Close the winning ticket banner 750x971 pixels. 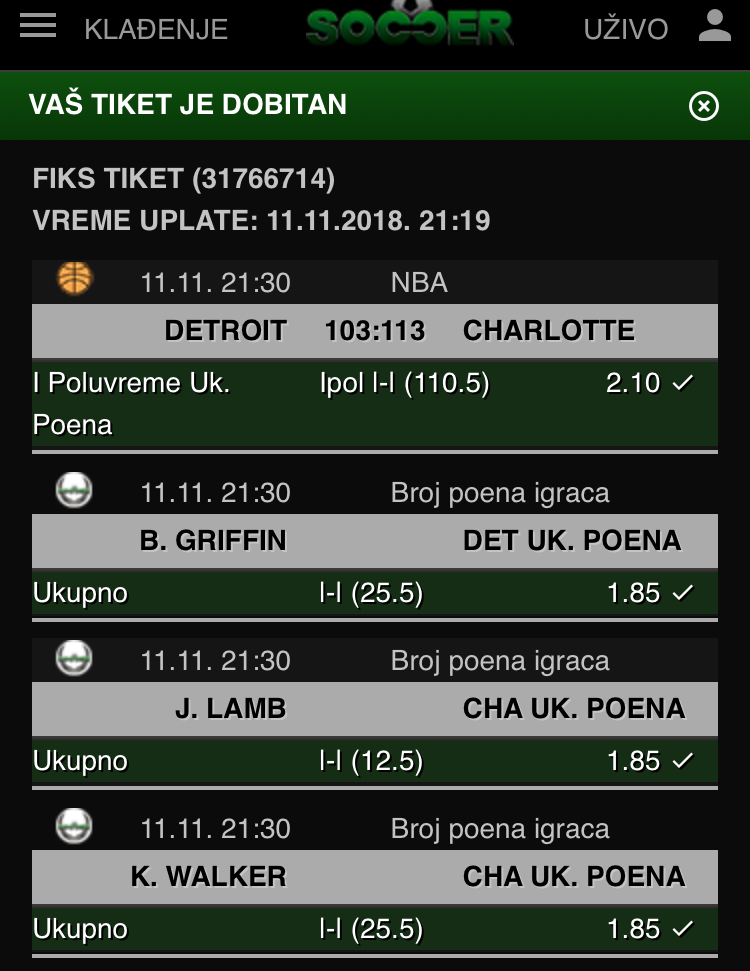704,105
